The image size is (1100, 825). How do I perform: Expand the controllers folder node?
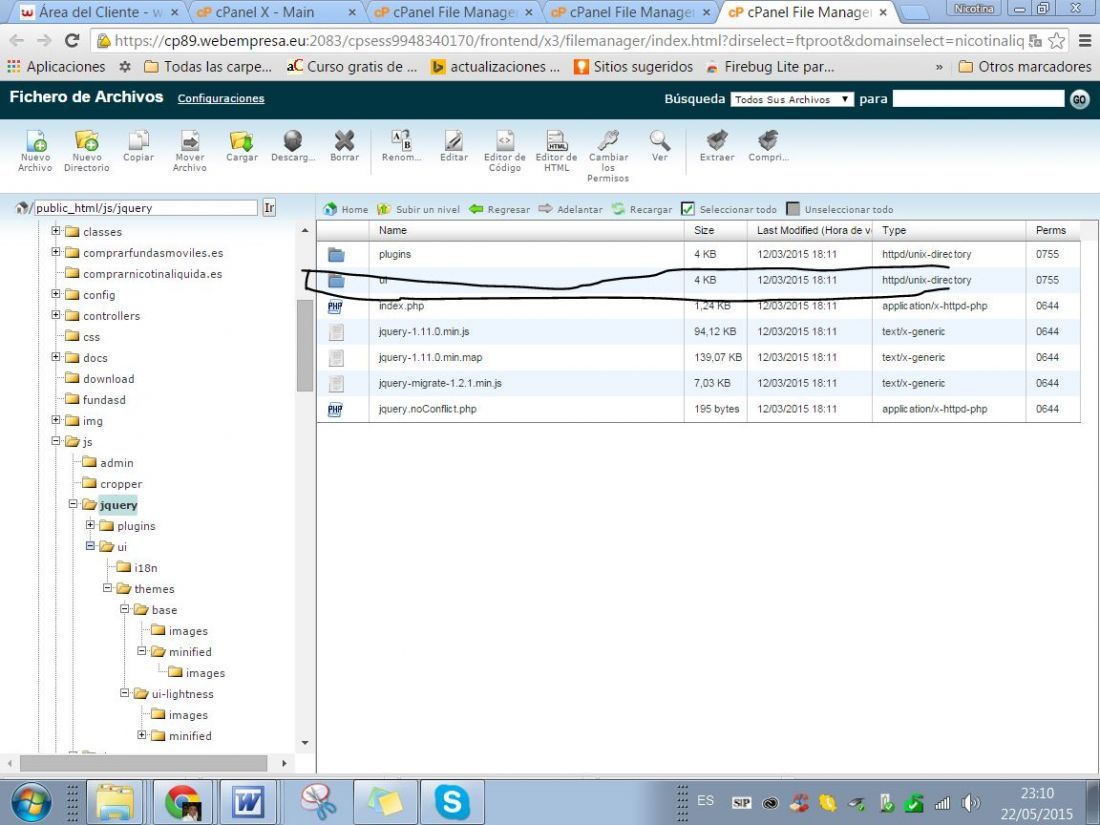point(55,315)
